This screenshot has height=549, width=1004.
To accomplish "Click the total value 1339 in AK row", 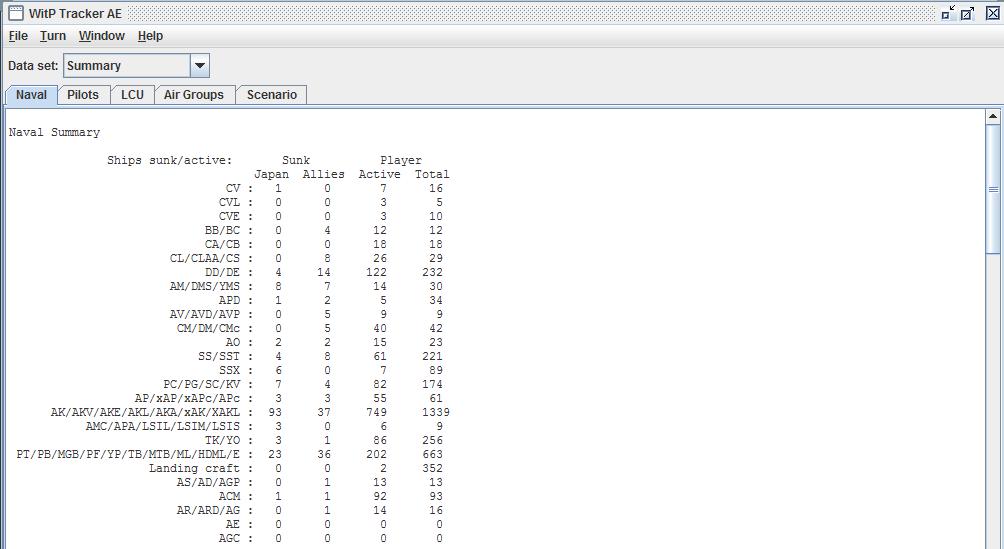I will pos(435,413).
